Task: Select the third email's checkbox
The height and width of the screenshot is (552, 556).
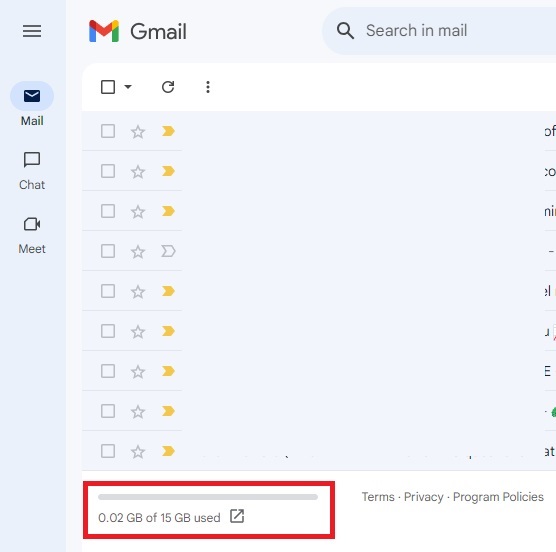Action: [108, 211]
